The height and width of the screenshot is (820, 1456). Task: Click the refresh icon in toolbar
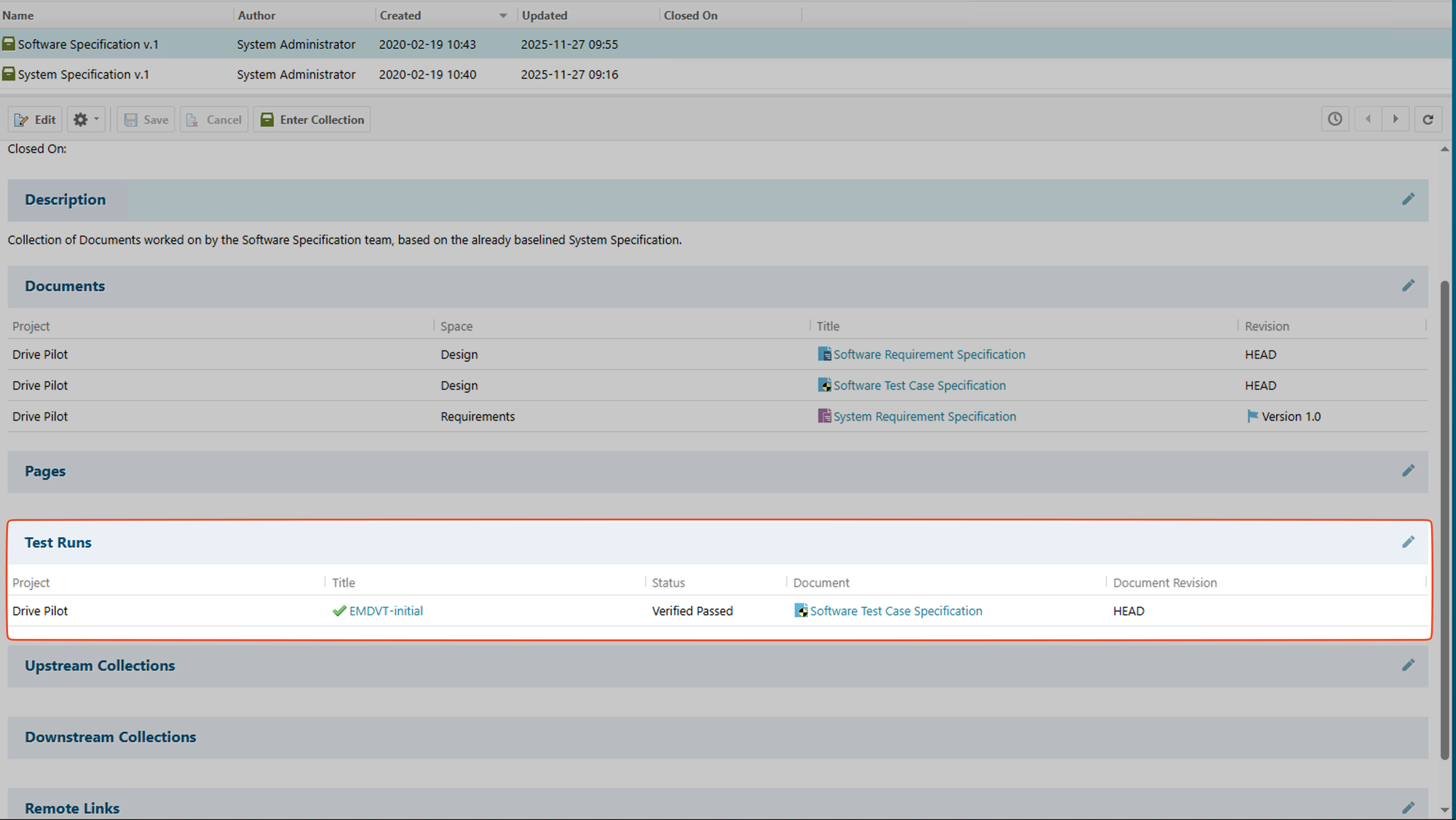[x=1428, y=119]
